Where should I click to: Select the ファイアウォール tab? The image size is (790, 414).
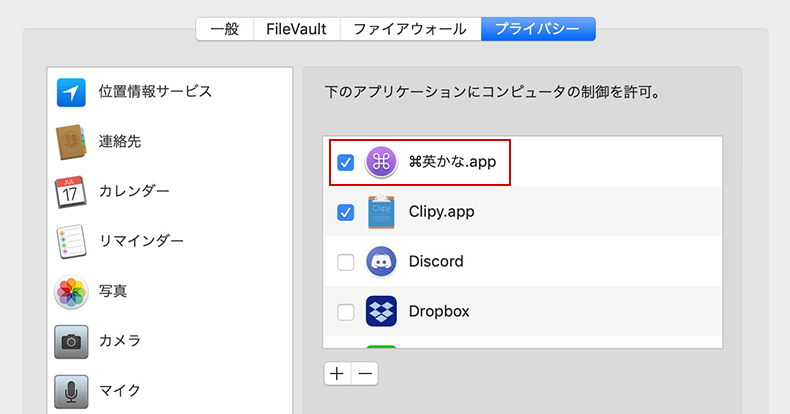(410, 29)
